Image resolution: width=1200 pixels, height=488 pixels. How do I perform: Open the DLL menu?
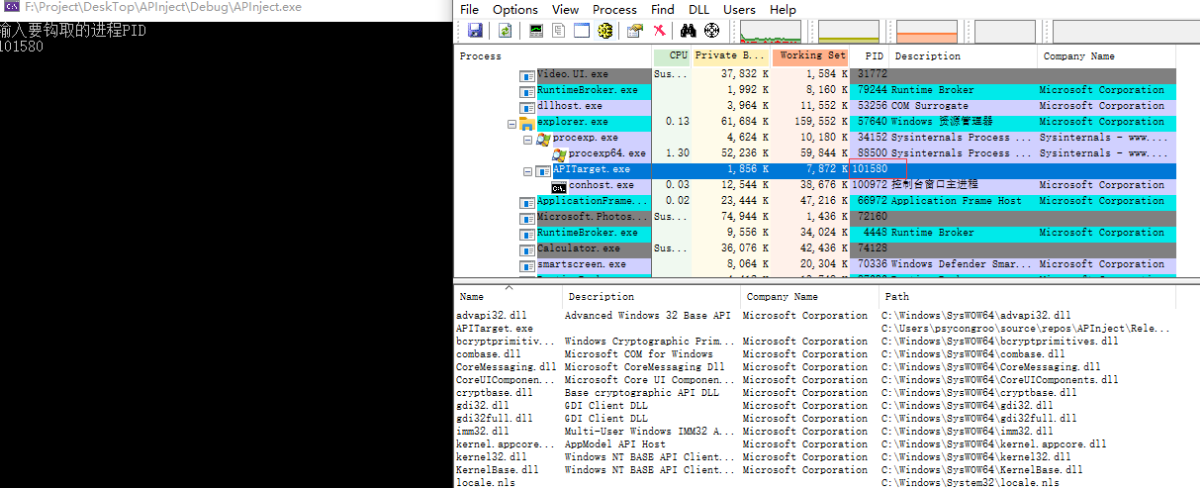tap(699, 9)
